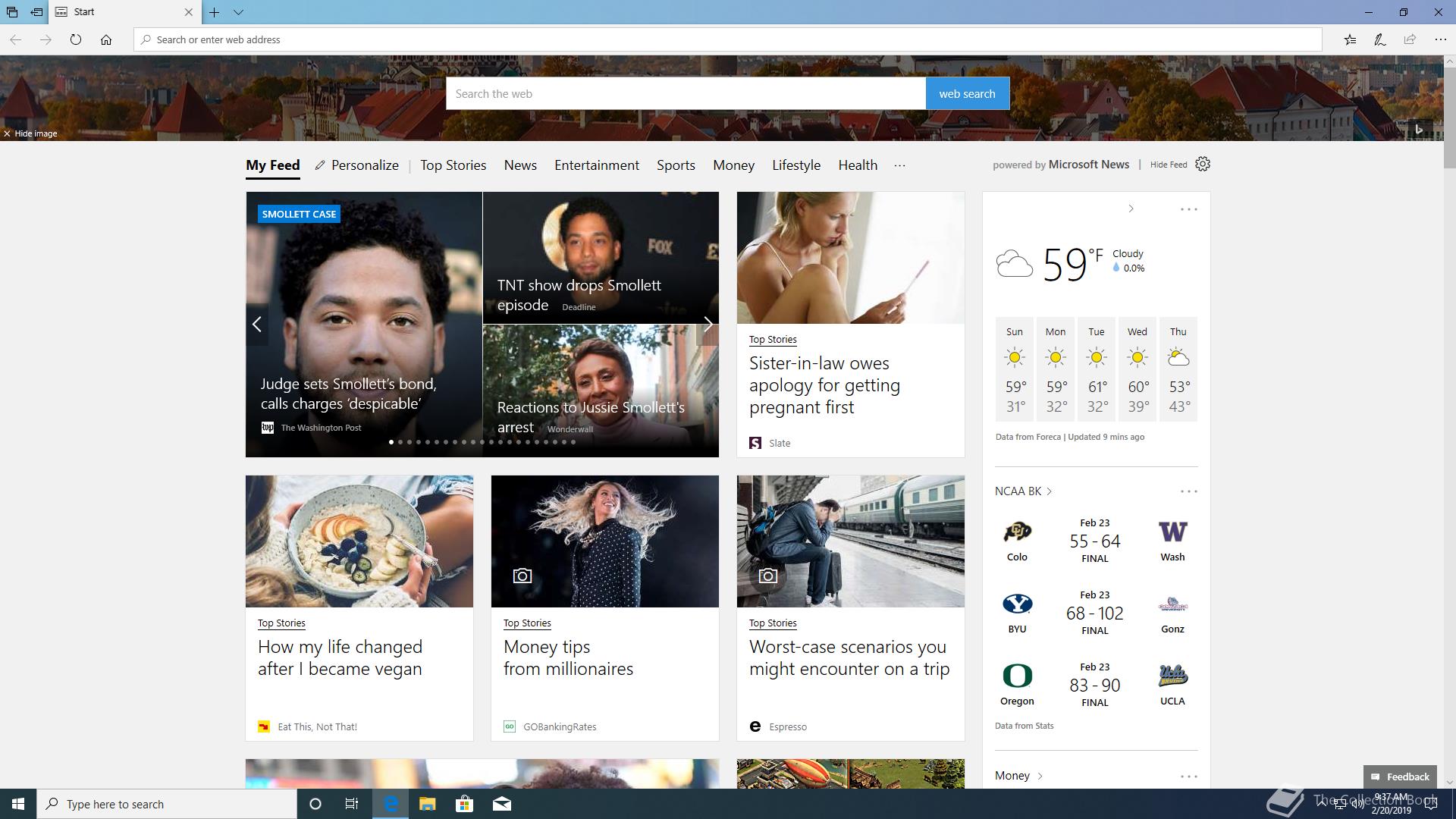1456x819 pixels.
Task: Open Personalize feed option
Action: tap(357, 165)
